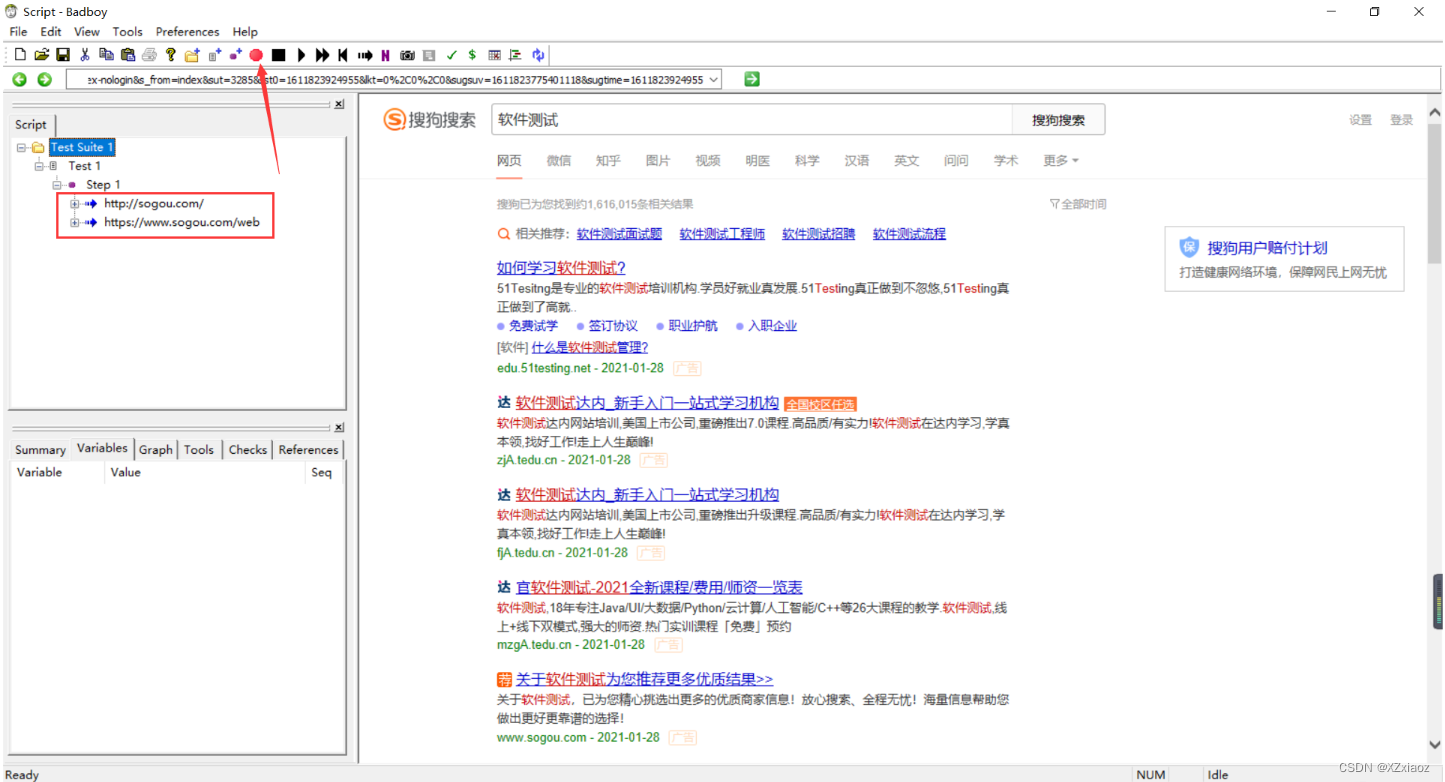Click the Copy icon in toolbar
The width and height of the screenshot is (1445, 782).
pos(106,55)
